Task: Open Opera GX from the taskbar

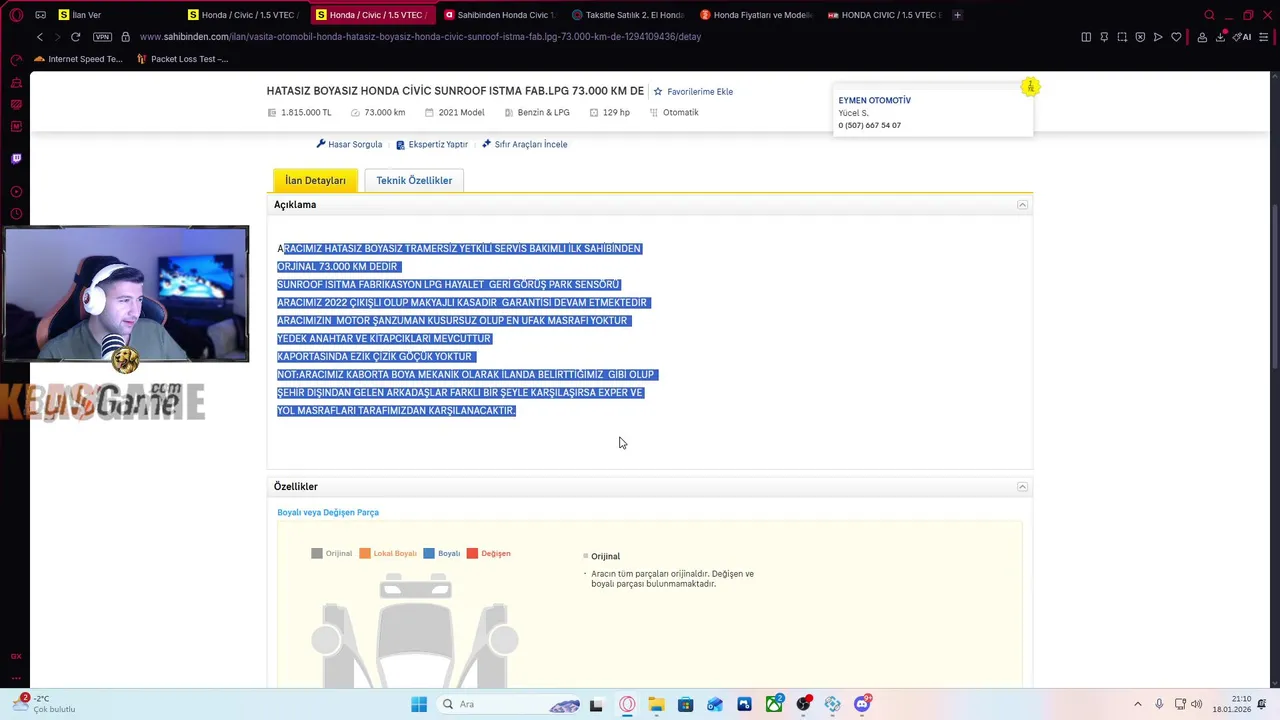Action: [x=627, y=704]
